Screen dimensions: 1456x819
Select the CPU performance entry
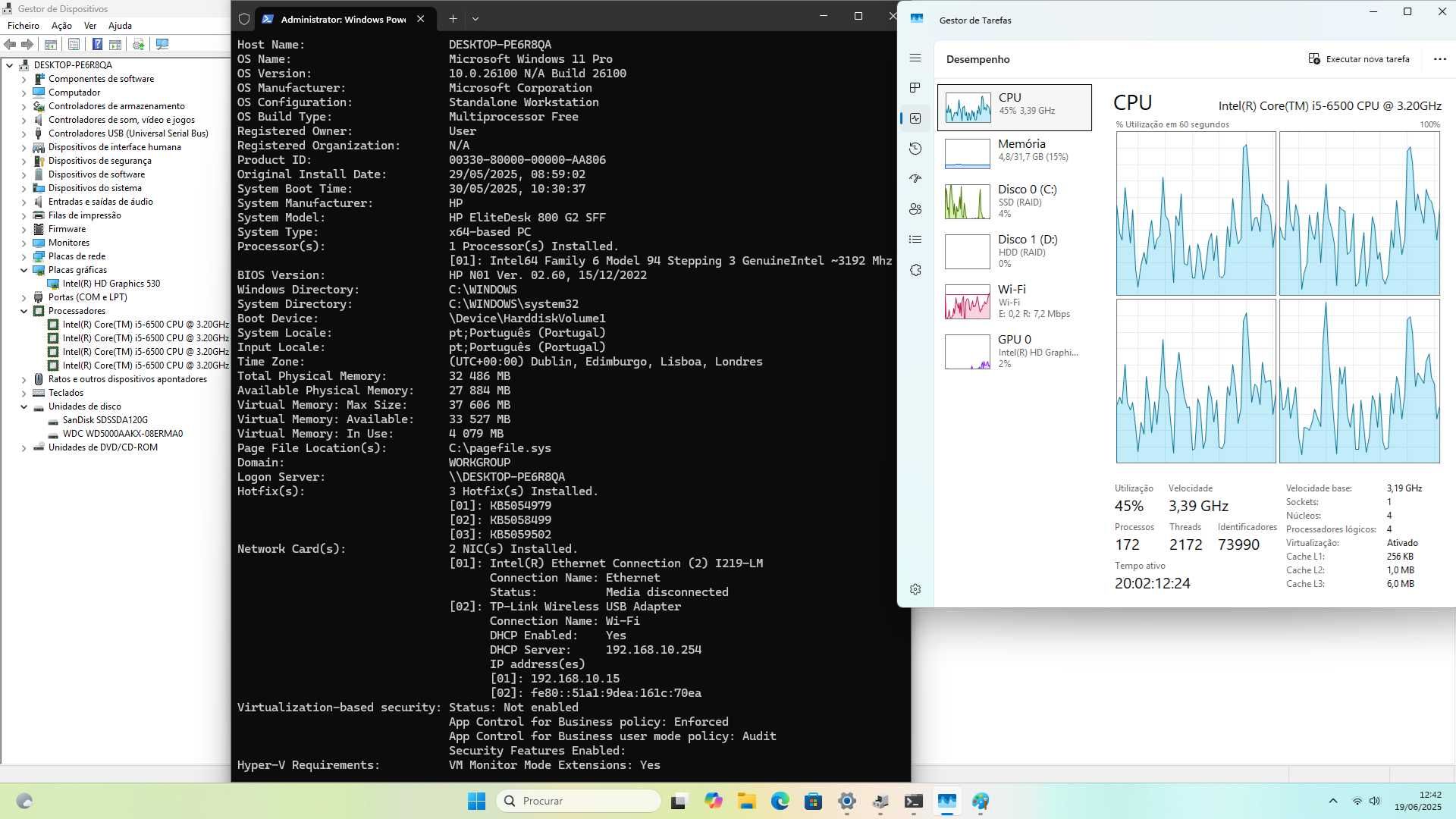1015,108
